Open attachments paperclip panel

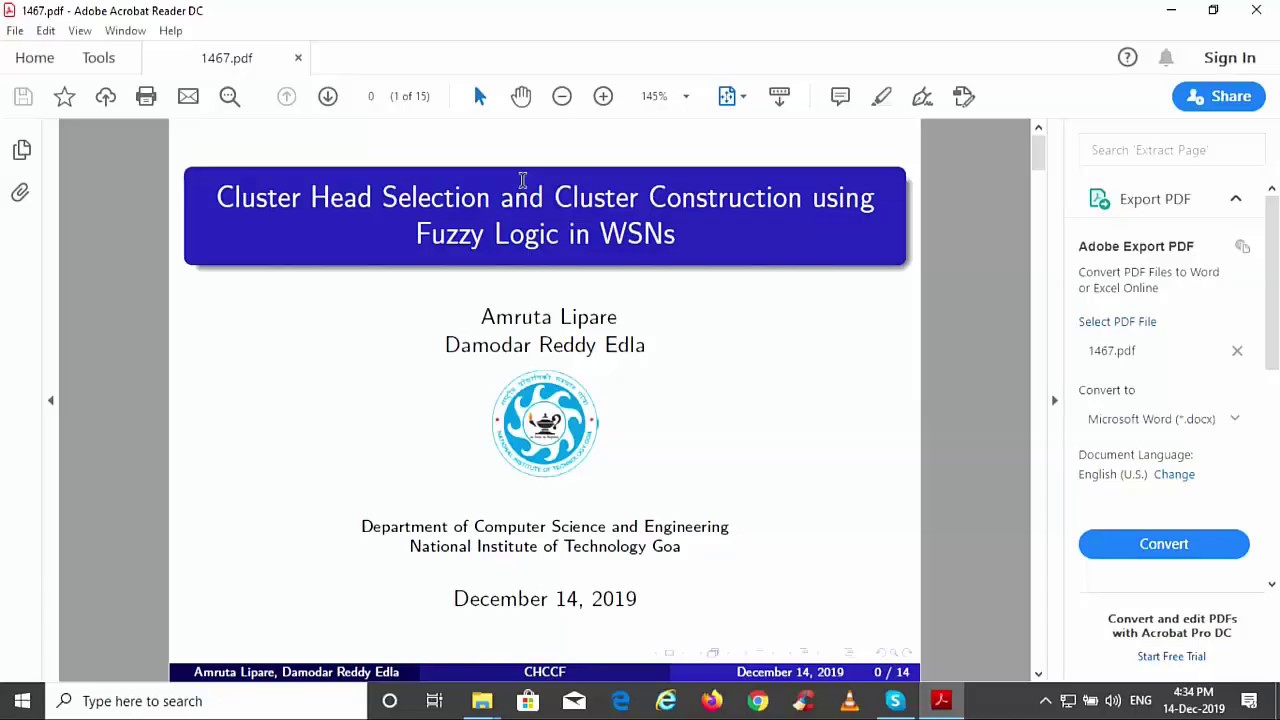[21, 192]
